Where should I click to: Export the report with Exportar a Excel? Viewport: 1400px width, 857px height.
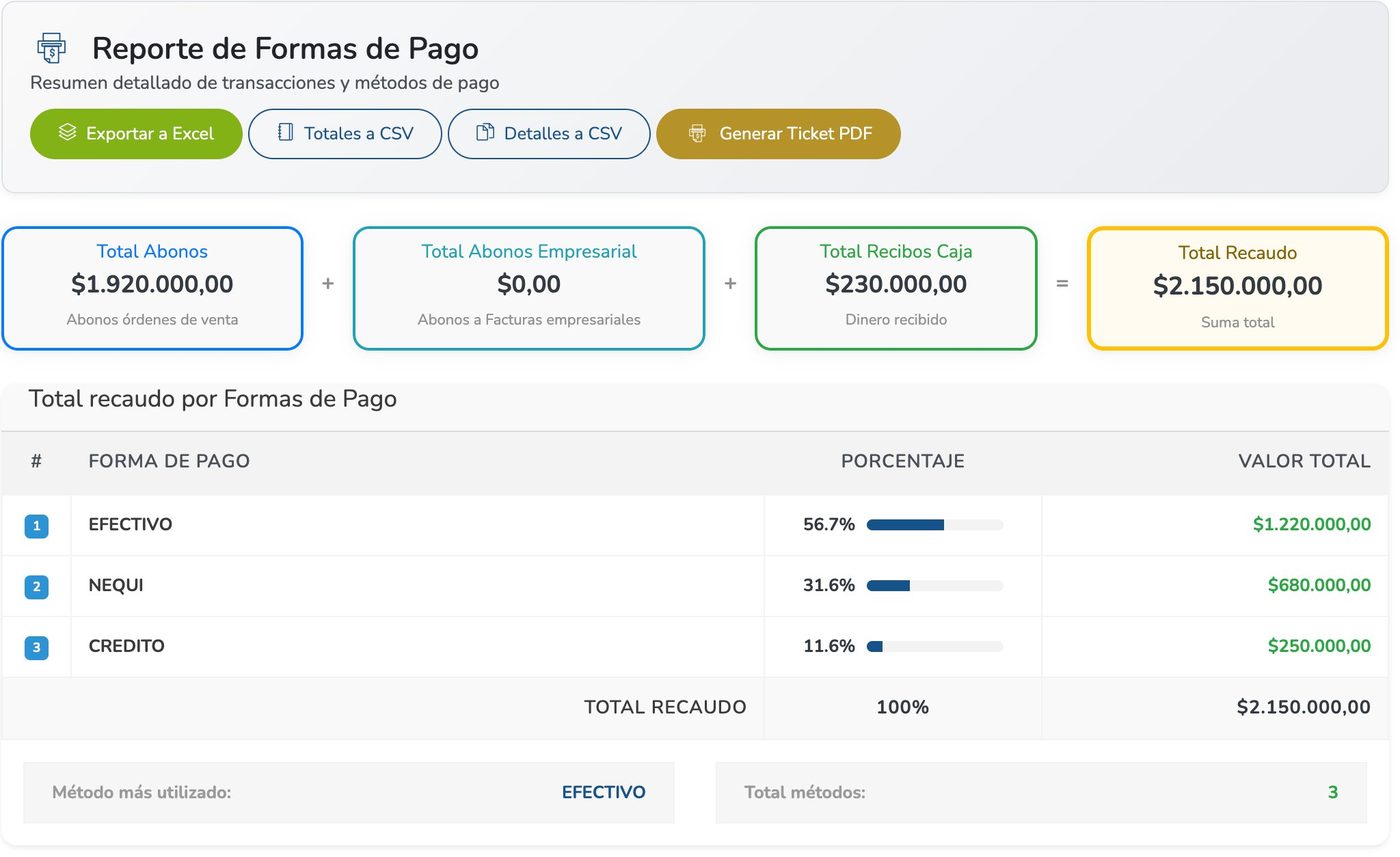[x=136, y=134]
